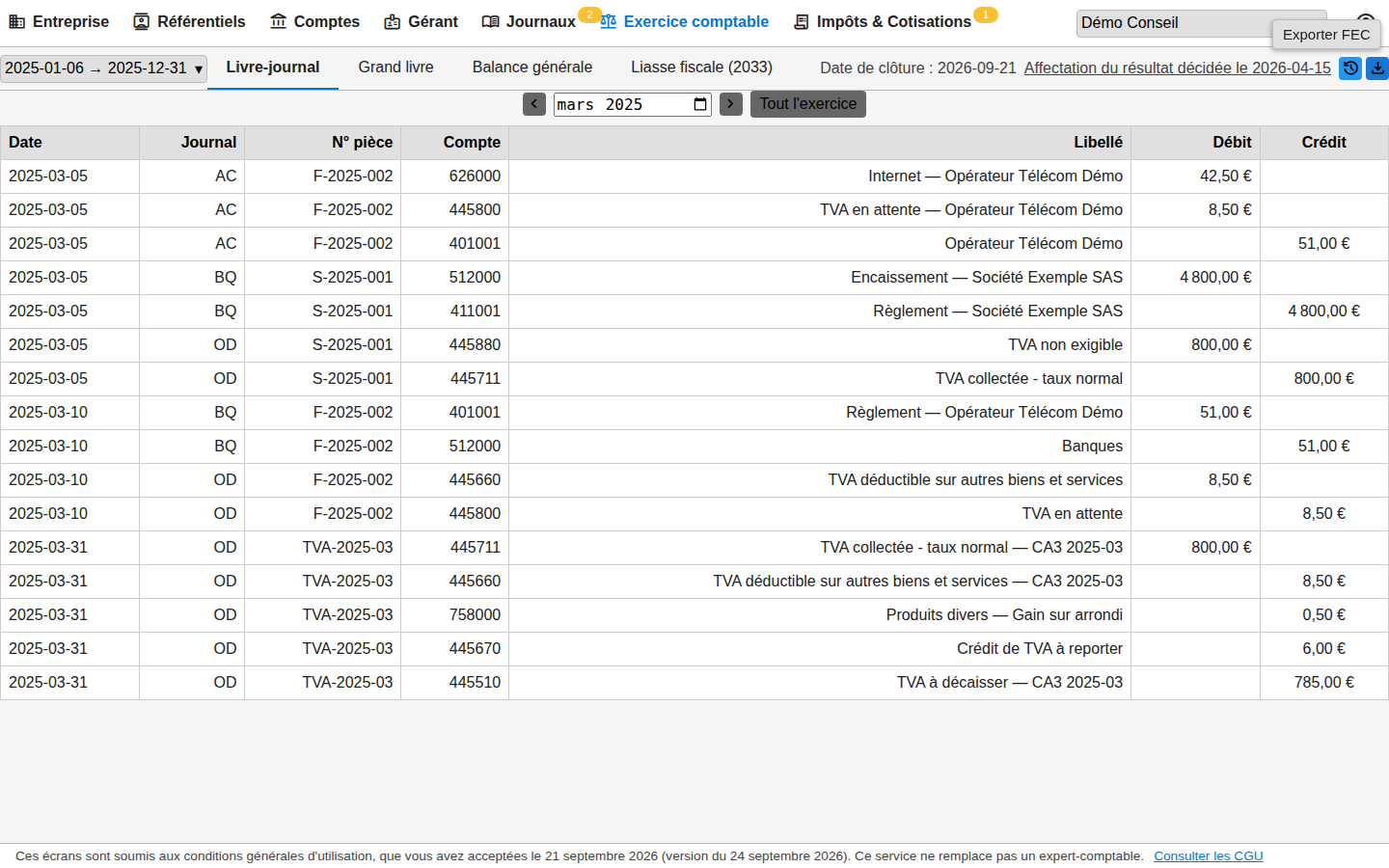
Task: Open the calendar picker in month field
Action: pyautogui.click(x=700, y=104)
